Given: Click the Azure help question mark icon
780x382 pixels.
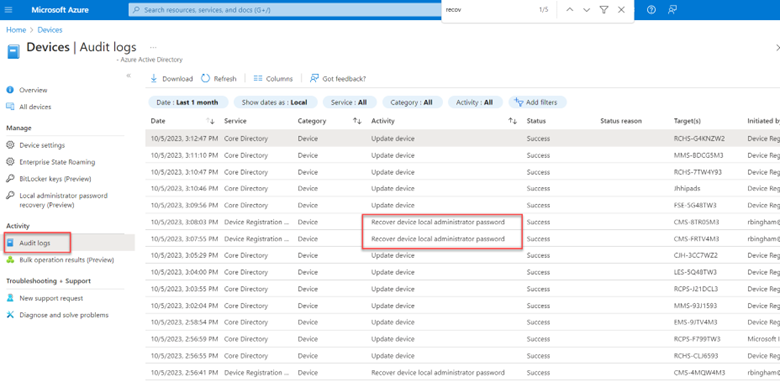Looking at the screenshot, I should [651, 10].
